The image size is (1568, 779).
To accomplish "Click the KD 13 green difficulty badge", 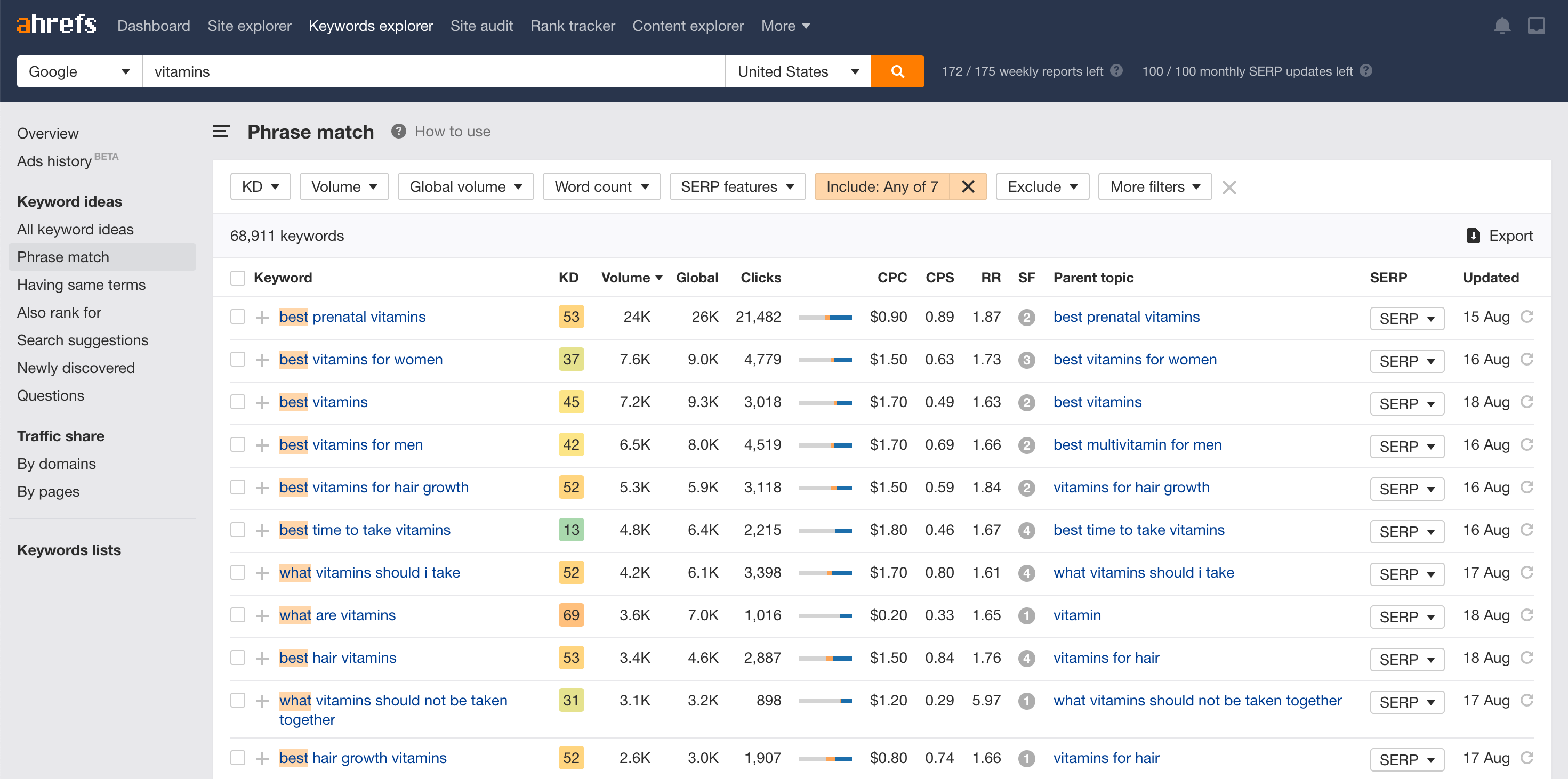I will 570,530.
